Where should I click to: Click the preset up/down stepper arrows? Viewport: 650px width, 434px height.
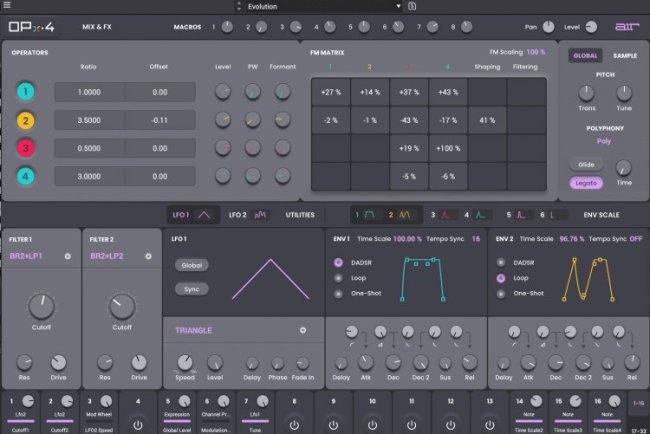239,6
